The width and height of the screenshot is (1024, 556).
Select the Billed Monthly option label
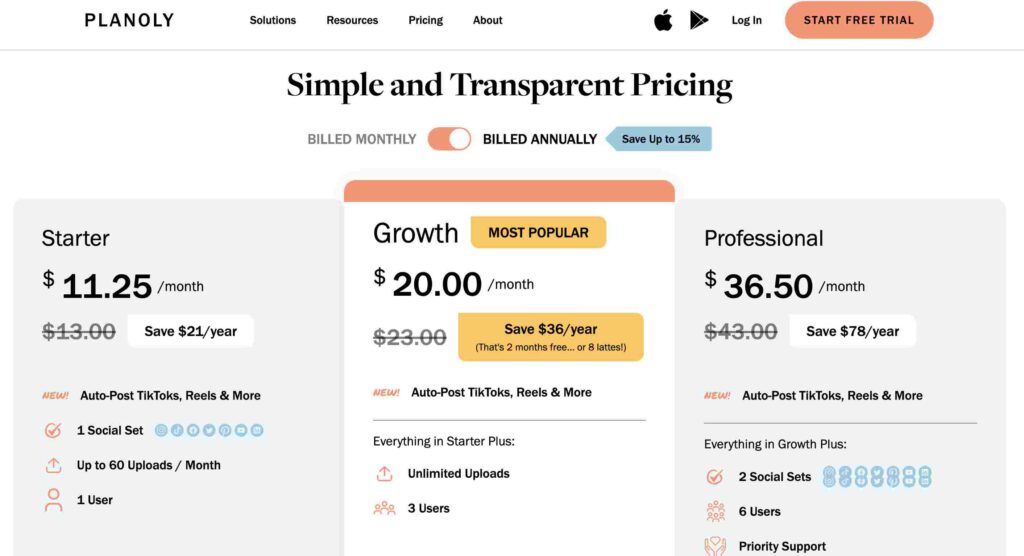pyautogui.click(x=362, y=139)
